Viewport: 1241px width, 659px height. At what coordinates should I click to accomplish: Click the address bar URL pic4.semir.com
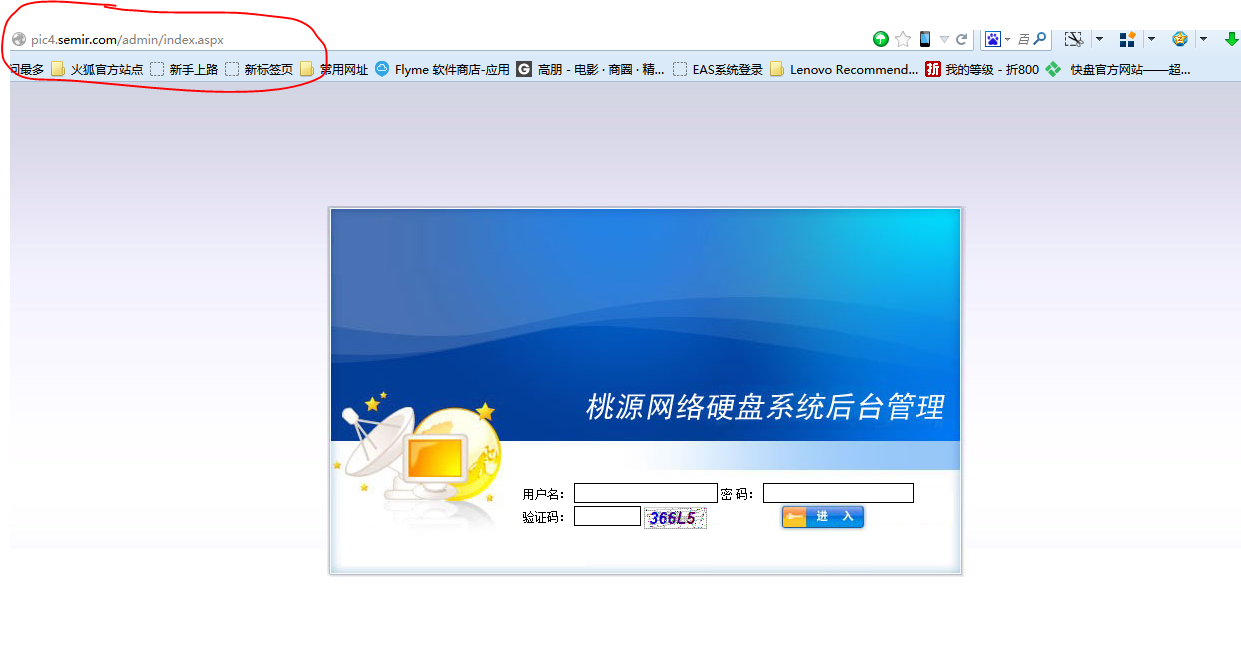coord(127,40)
